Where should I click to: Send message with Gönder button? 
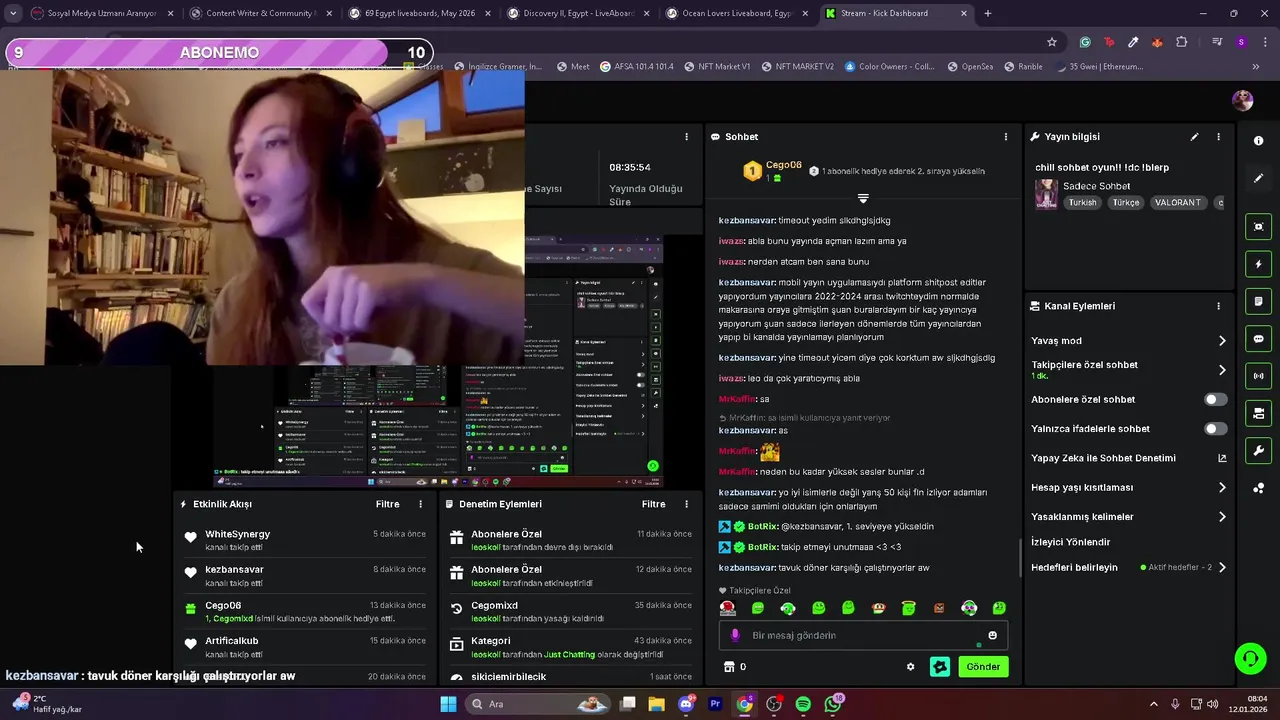pos(983,667)
